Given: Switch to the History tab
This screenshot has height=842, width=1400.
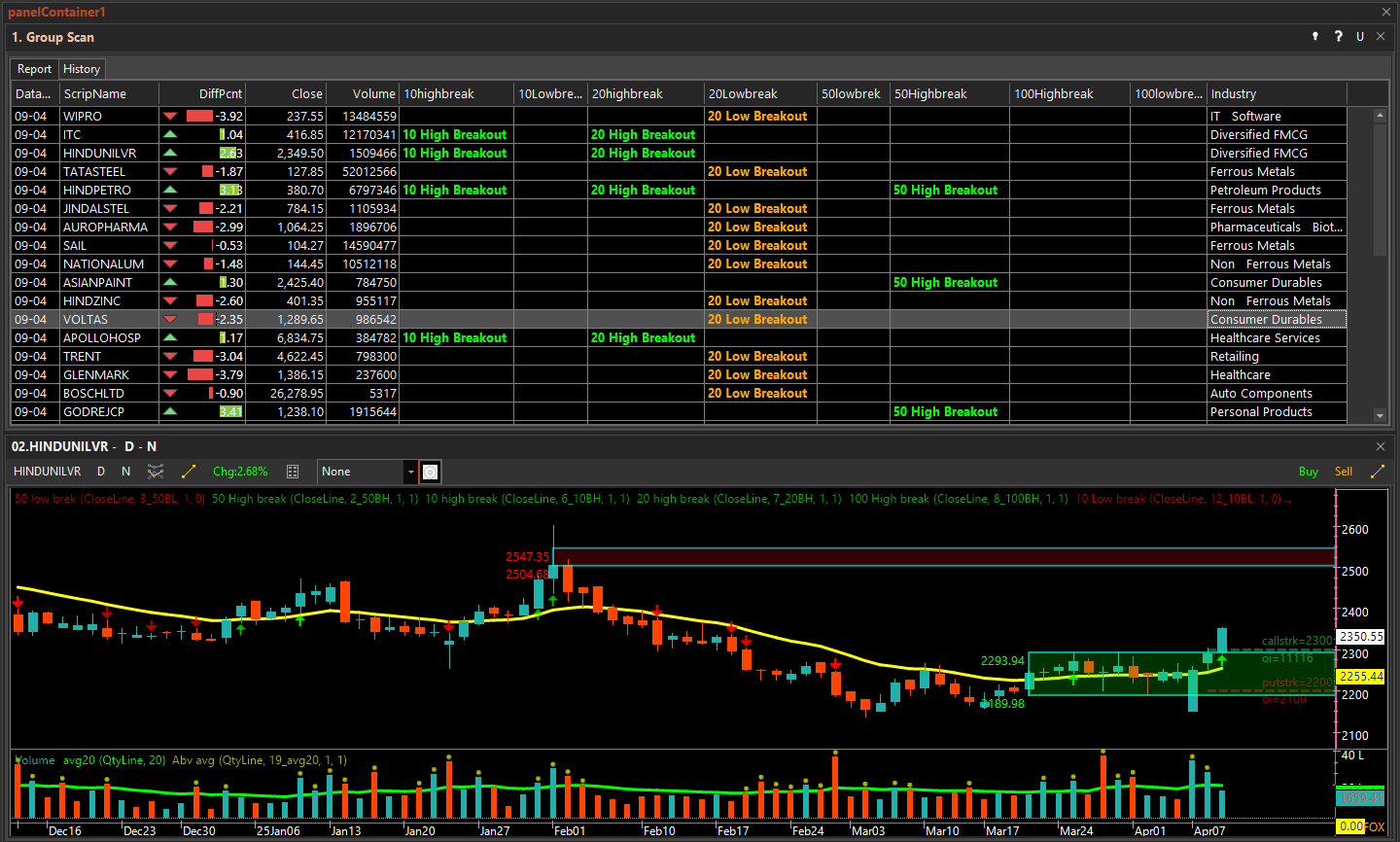Looking at the screenshot, I should (x=82, y=68).
